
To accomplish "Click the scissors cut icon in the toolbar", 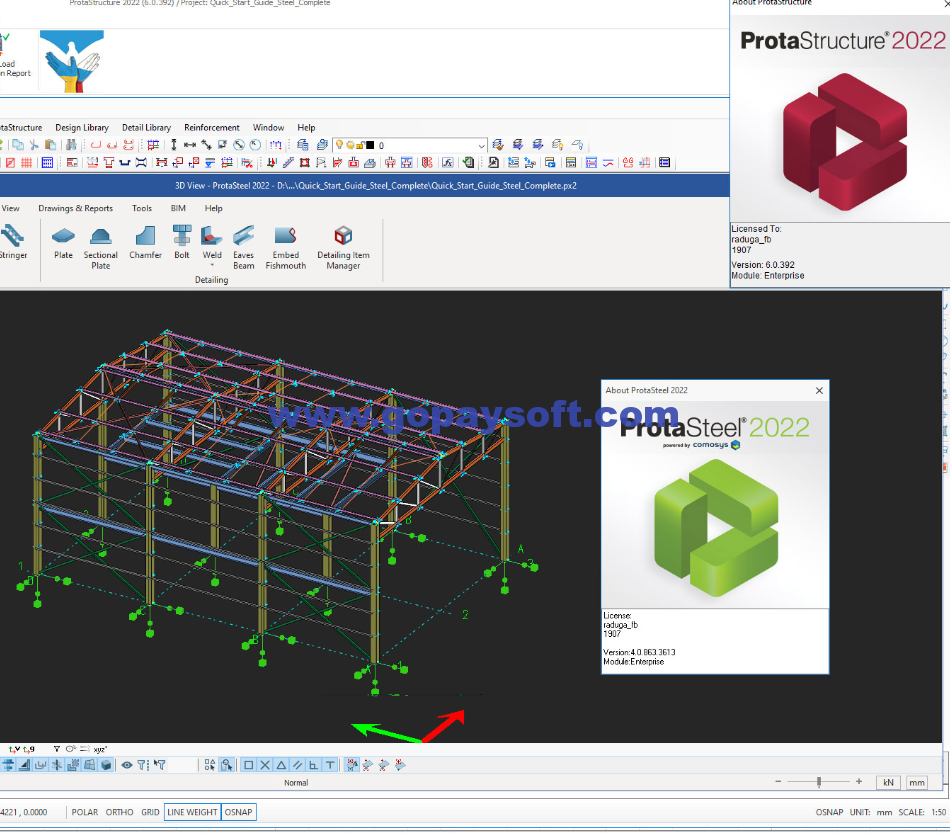I will (x=34, y=145).
